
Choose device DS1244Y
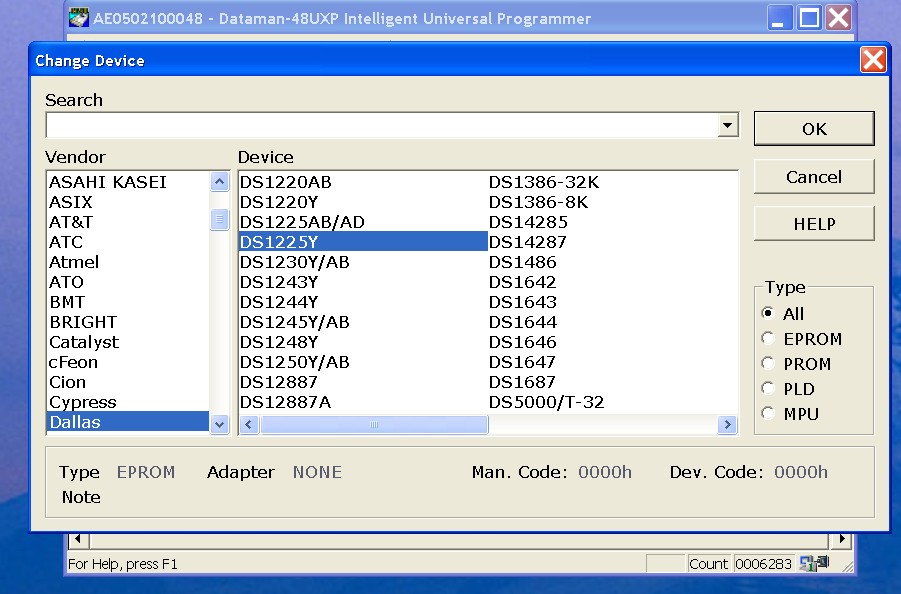(363, 302)
